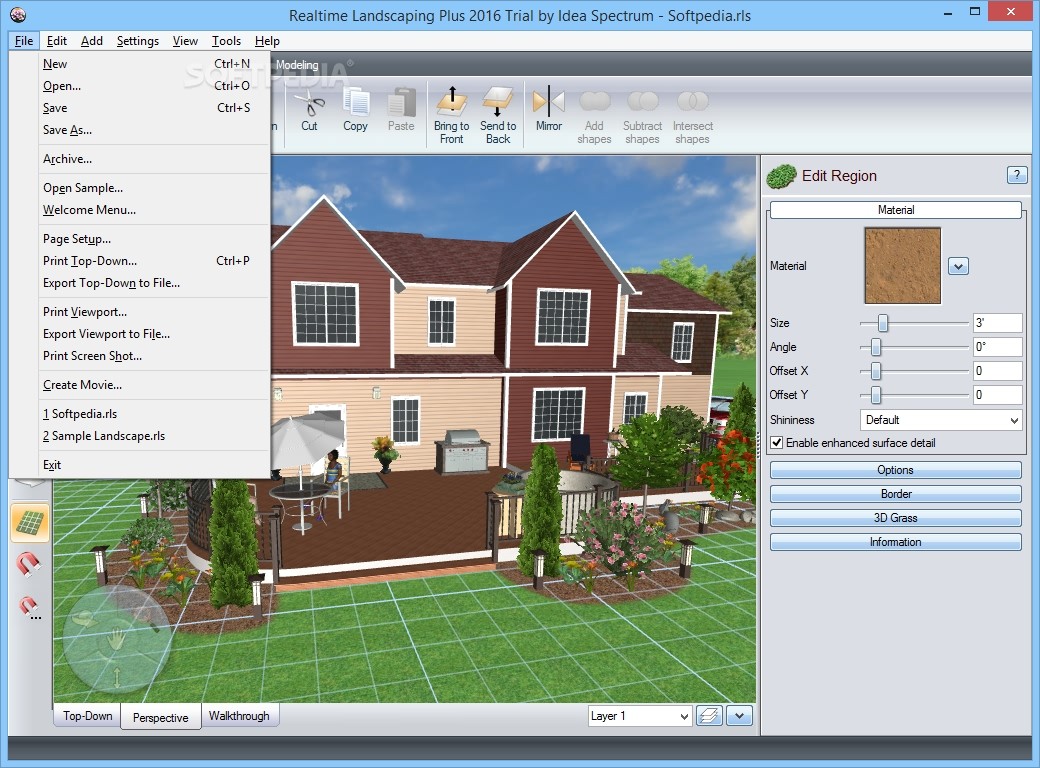Switch to Perspective view tab
The image size is (1040, 768).
(x=161, y=718)
